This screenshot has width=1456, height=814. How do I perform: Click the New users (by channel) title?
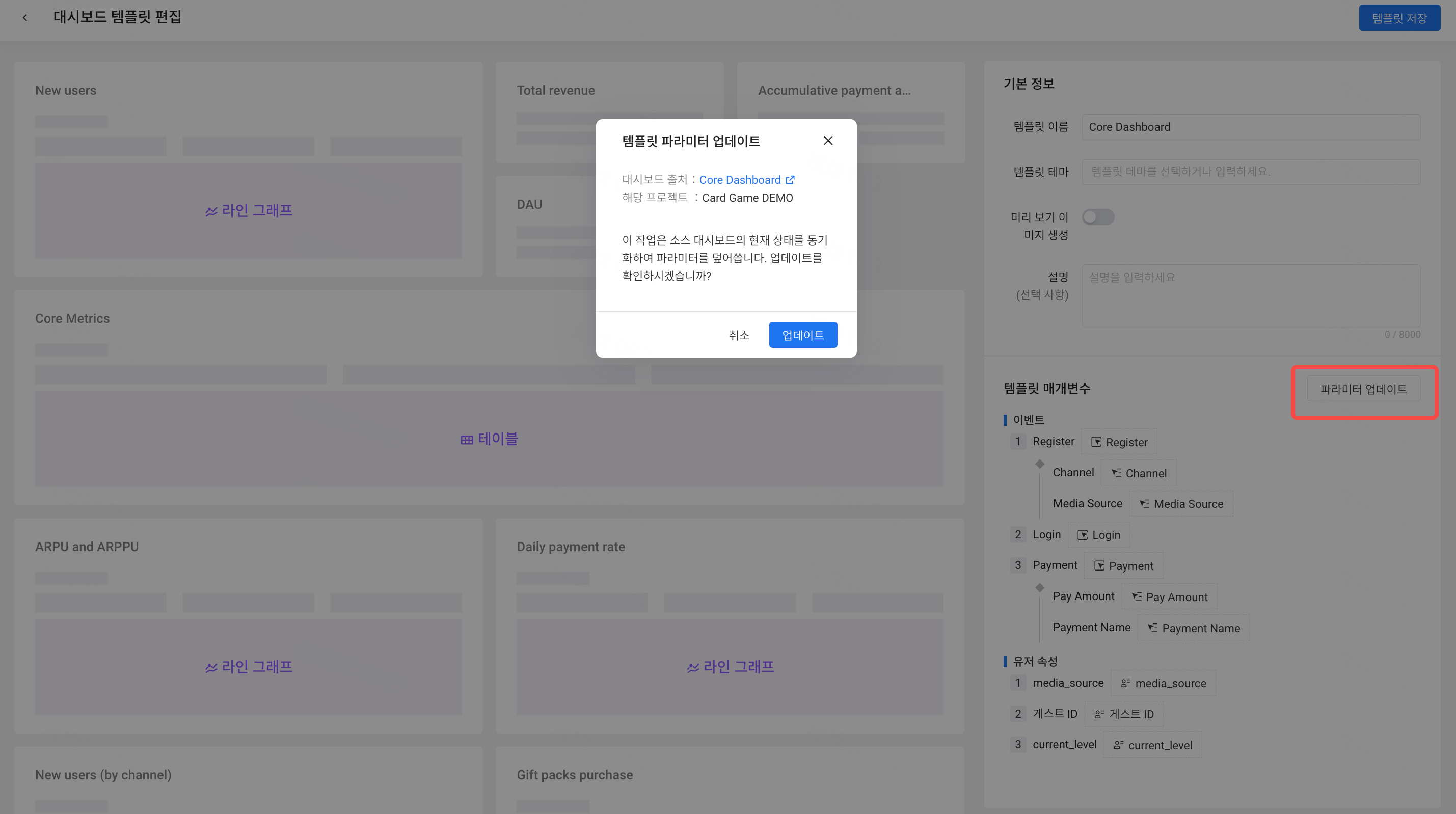(x=103, y=775)
